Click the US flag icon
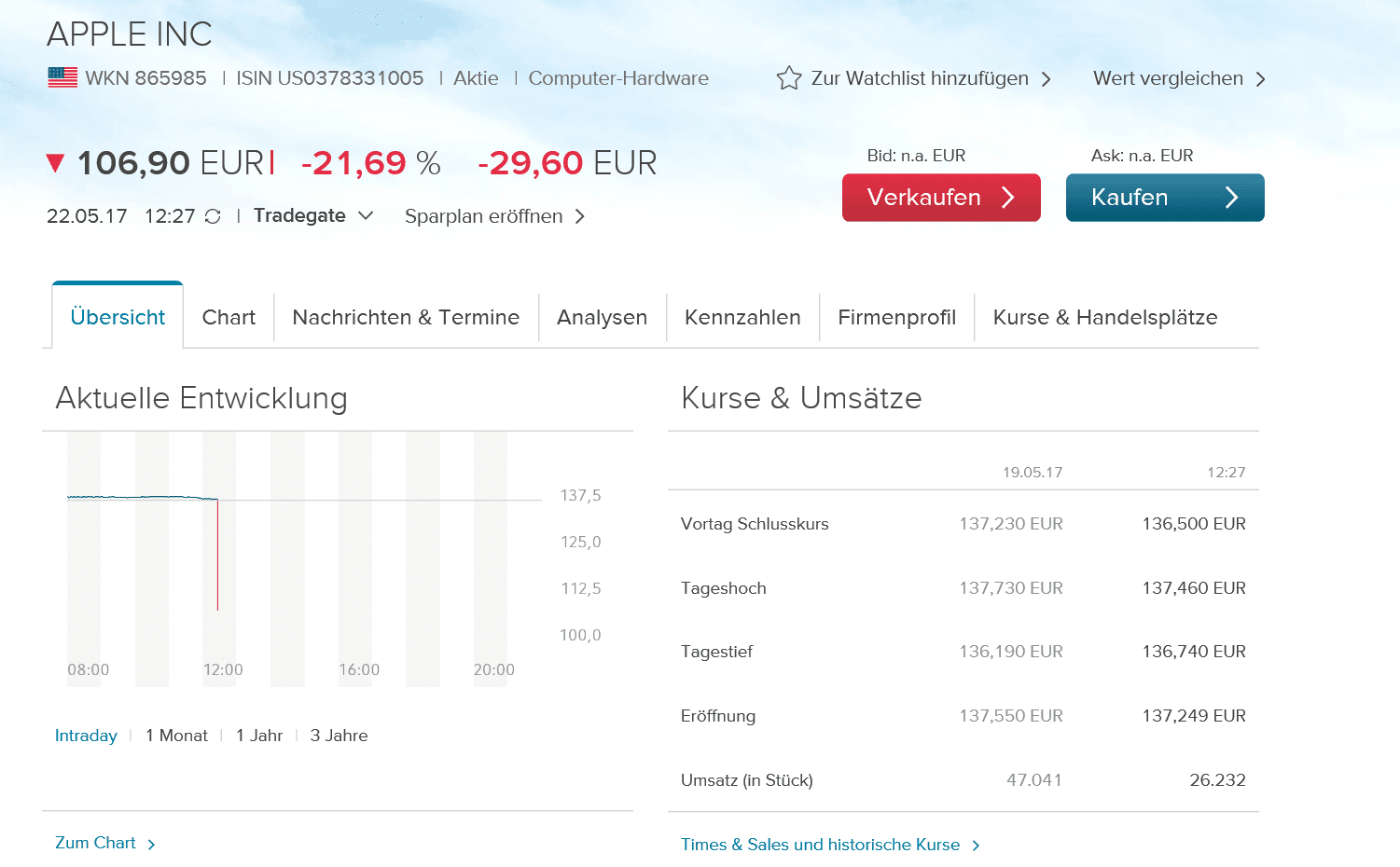This screenshot has height=867, width=1400. click(62, 78)
